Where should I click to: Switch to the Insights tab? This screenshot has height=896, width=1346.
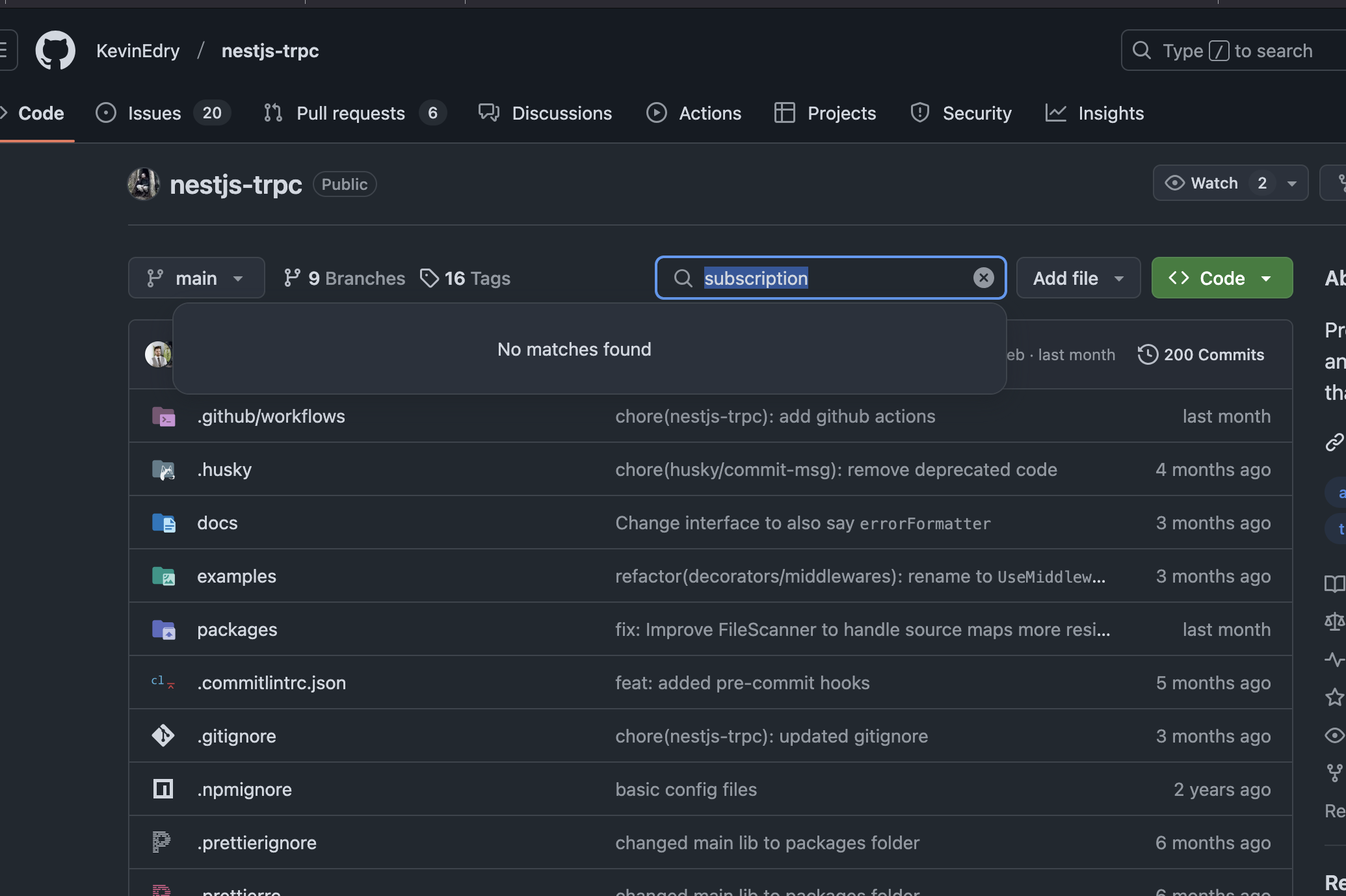(1095, 113)
